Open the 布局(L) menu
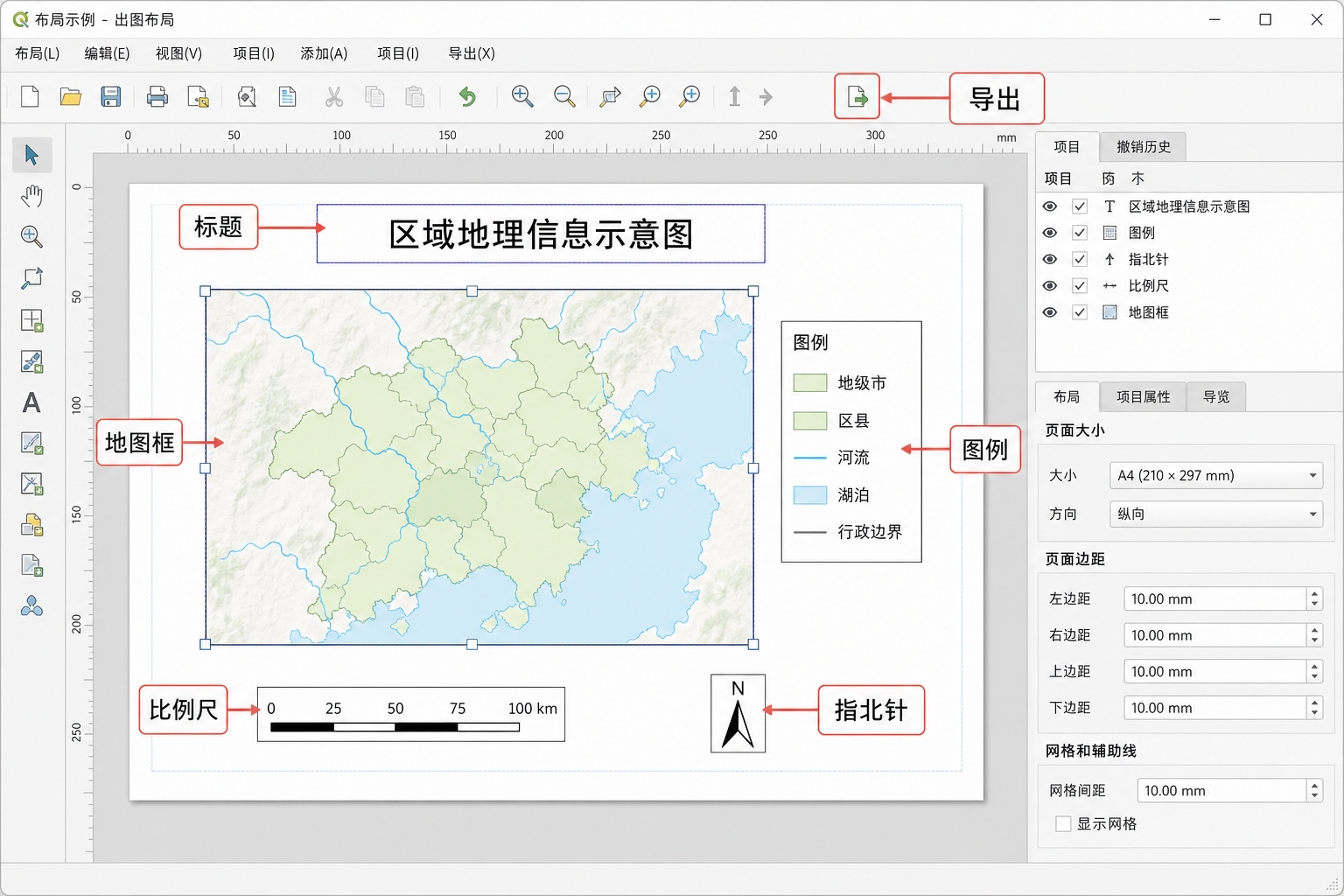 [38, 53]
